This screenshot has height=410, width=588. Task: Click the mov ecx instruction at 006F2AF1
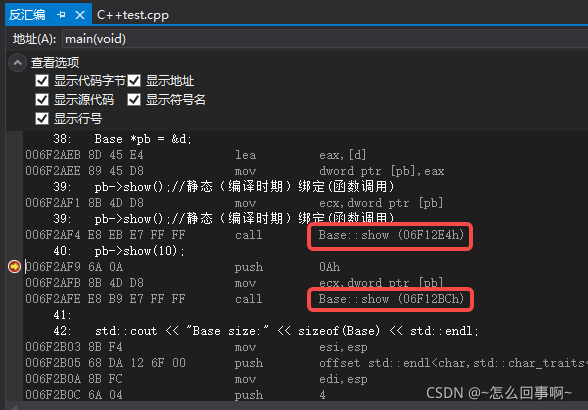(234, 203)
